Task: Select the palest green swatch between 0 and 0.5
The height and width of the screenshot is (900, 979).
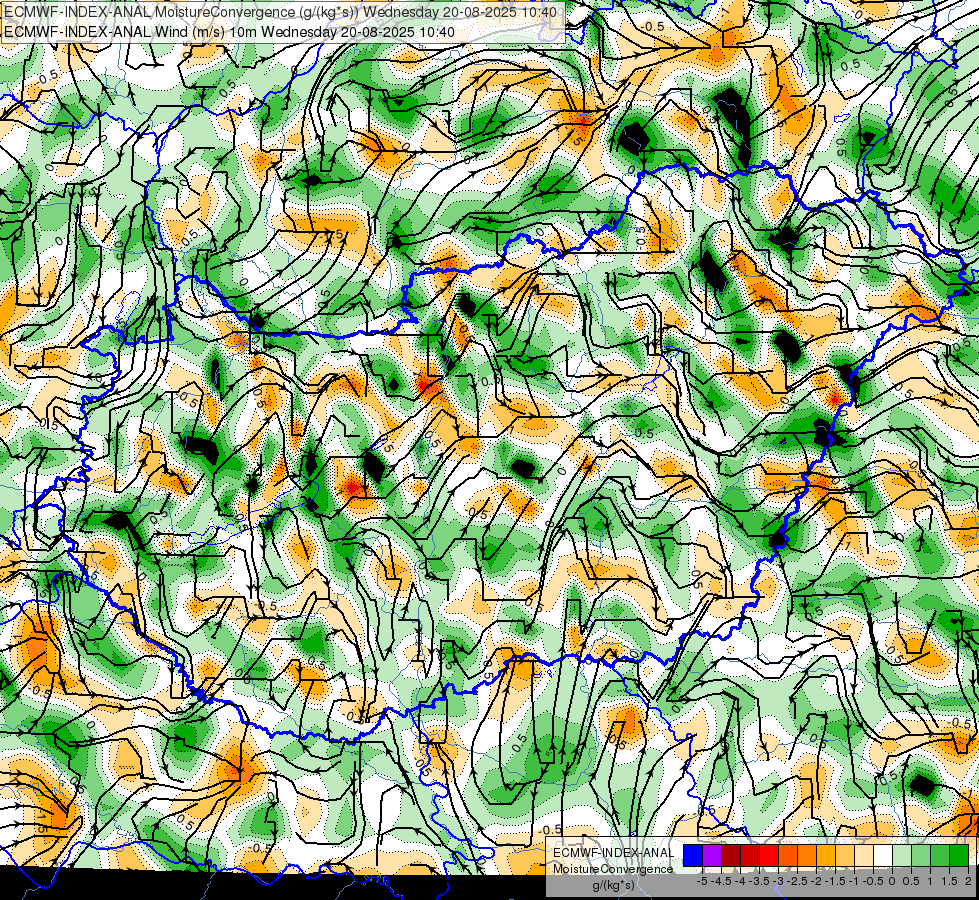Action: (x=902, y=856)
